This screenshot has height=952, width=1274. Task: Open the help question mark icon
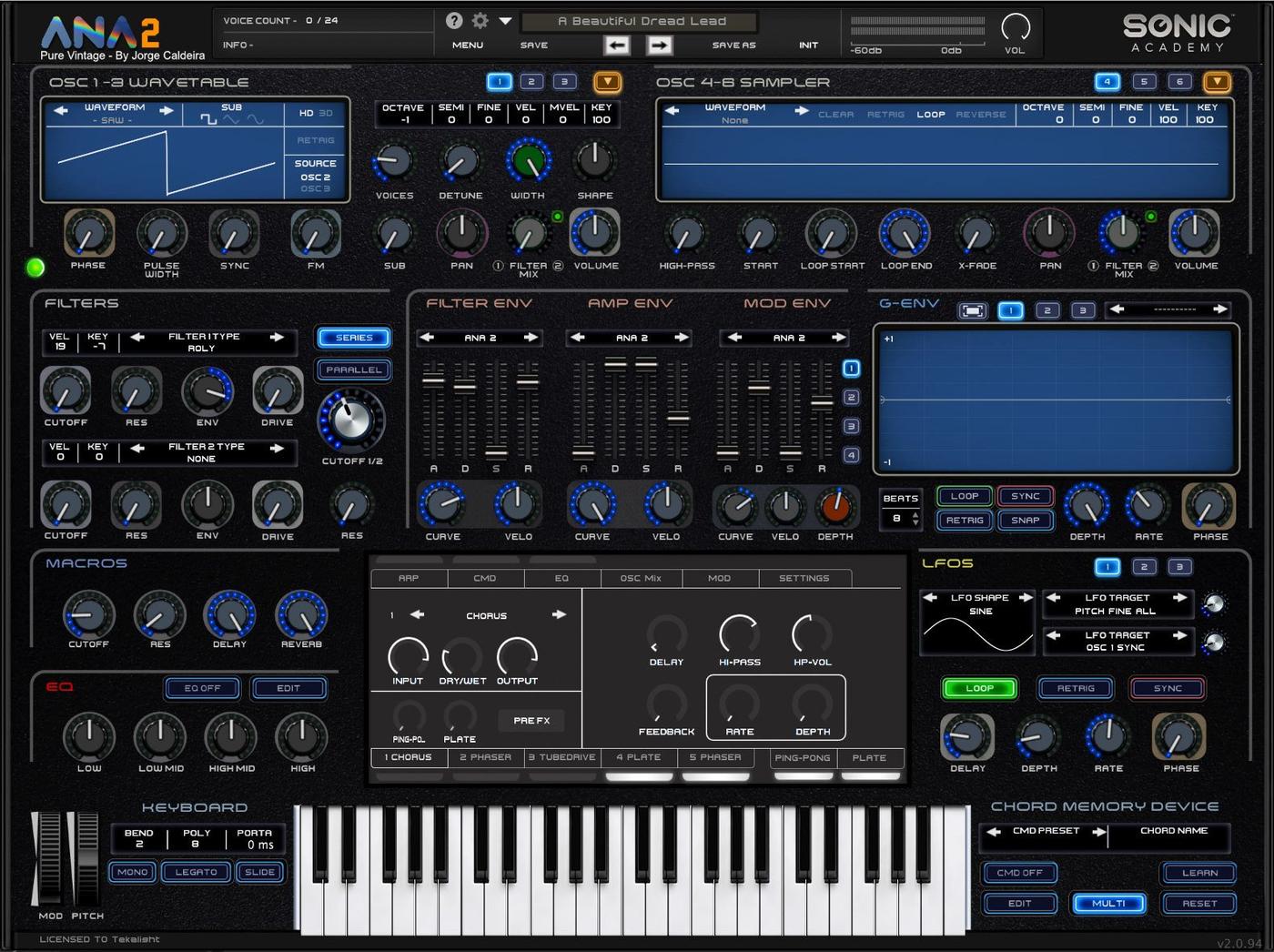454,20
